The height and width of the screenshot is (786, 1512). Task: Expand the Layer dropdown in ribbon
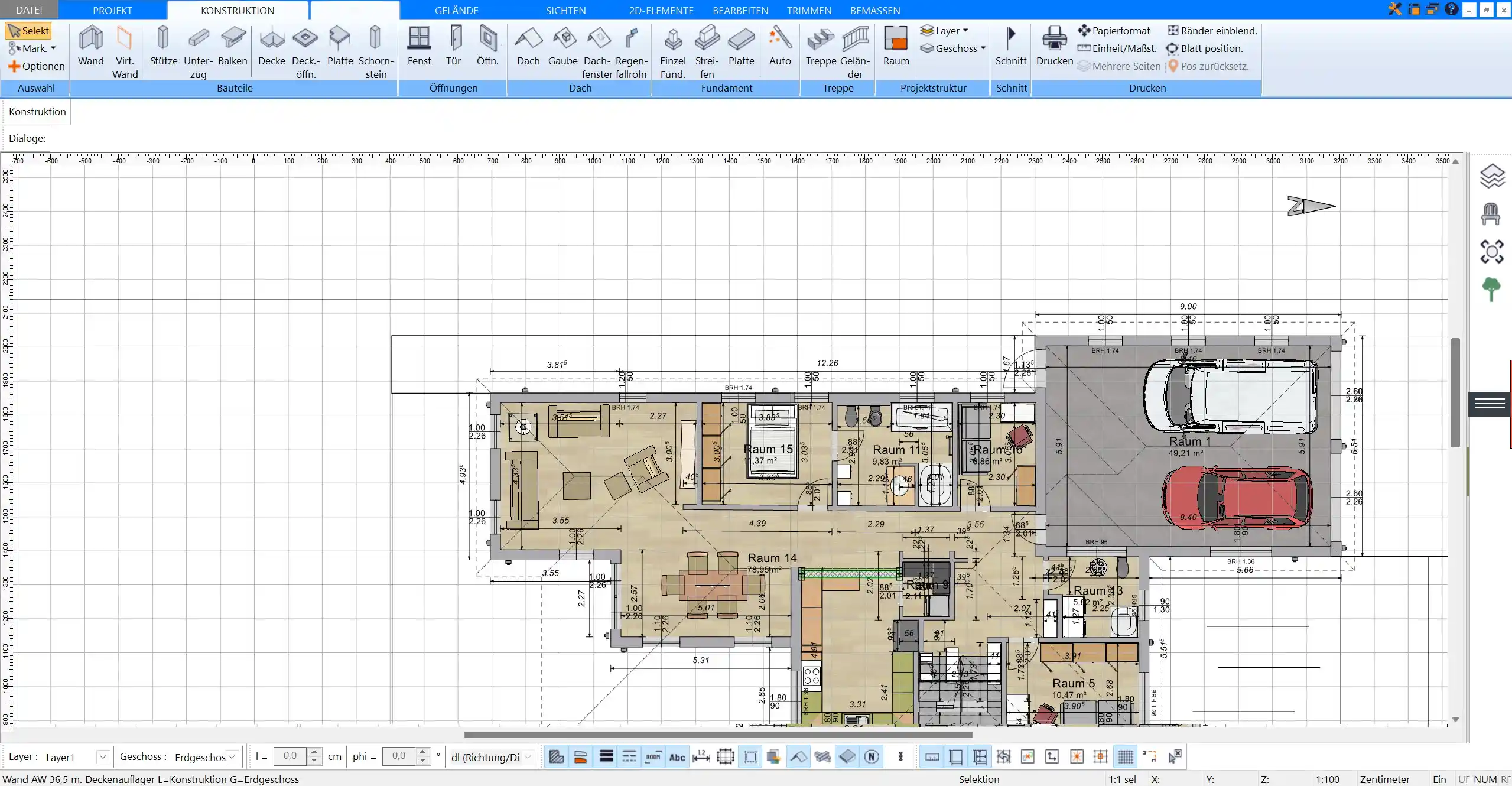(x=945, y=31)
